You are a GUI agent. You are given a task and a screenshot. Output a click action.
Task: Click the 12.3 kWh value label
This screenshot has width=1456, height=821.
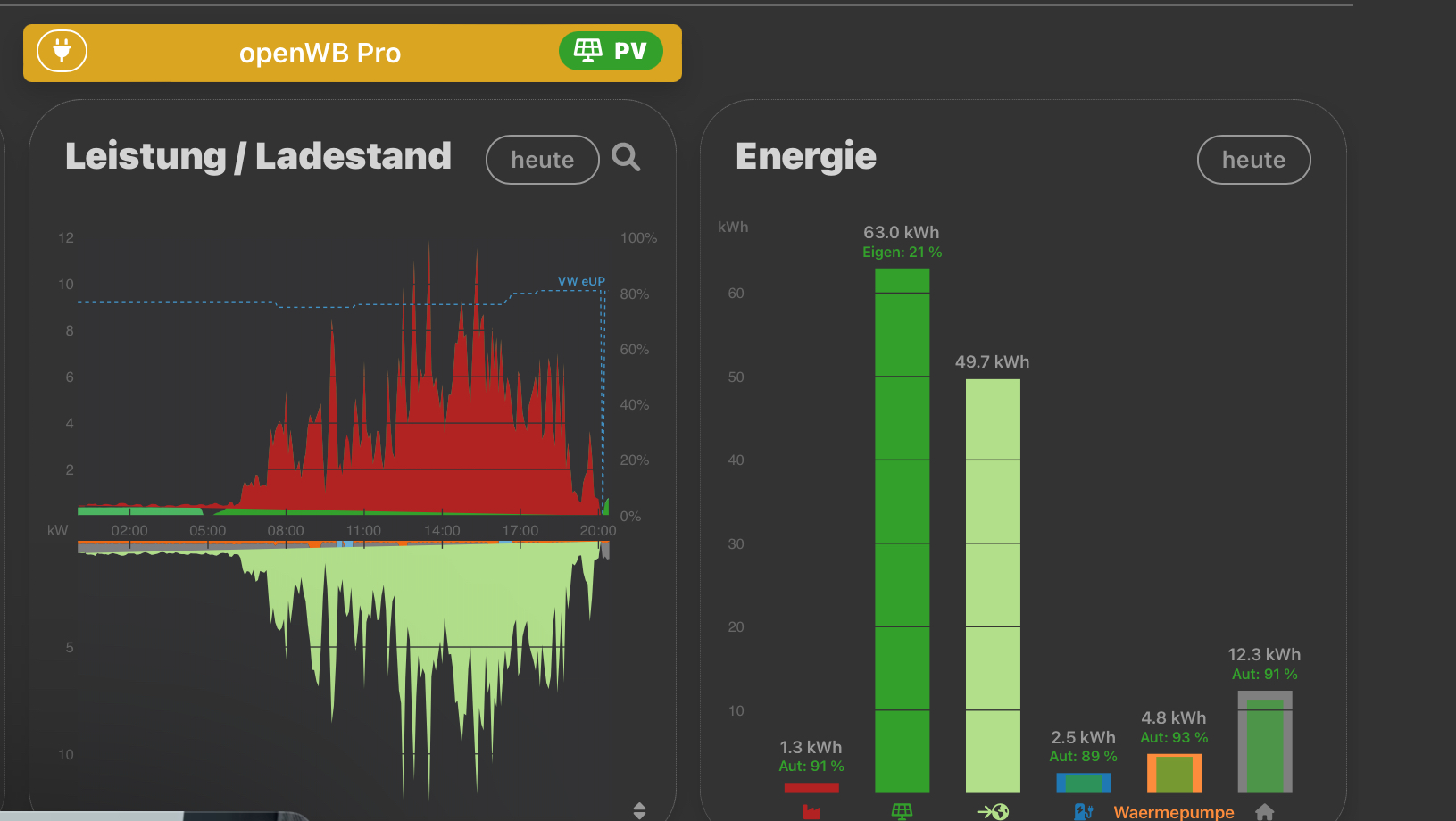[x=1264, y=654]
